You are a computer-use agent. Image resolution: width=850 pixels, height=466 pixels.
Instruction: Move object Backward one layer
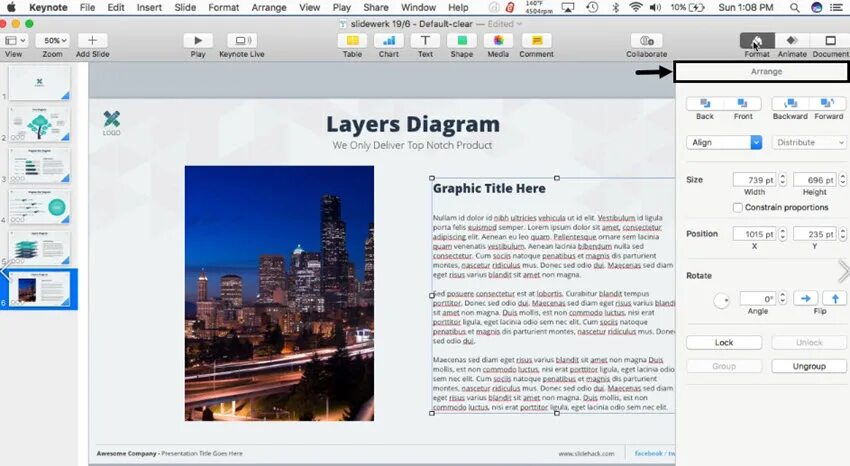(790, 103)
